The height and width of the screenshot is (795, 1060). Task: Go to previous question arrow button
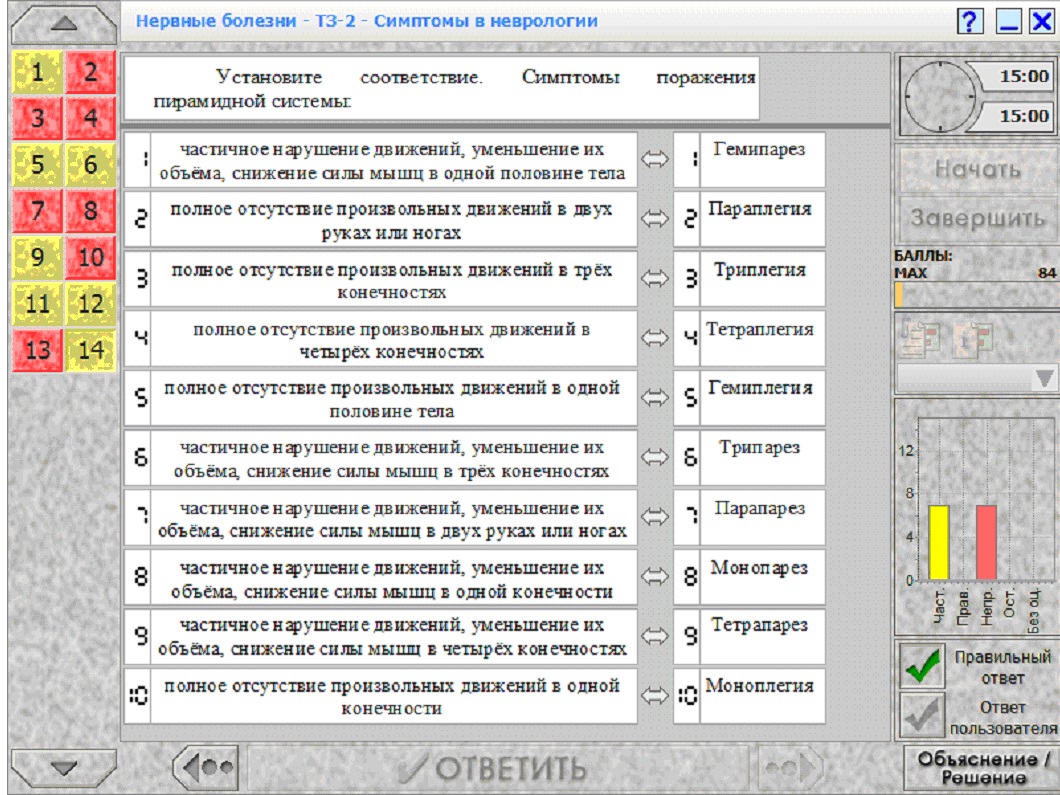coord(206,767)
